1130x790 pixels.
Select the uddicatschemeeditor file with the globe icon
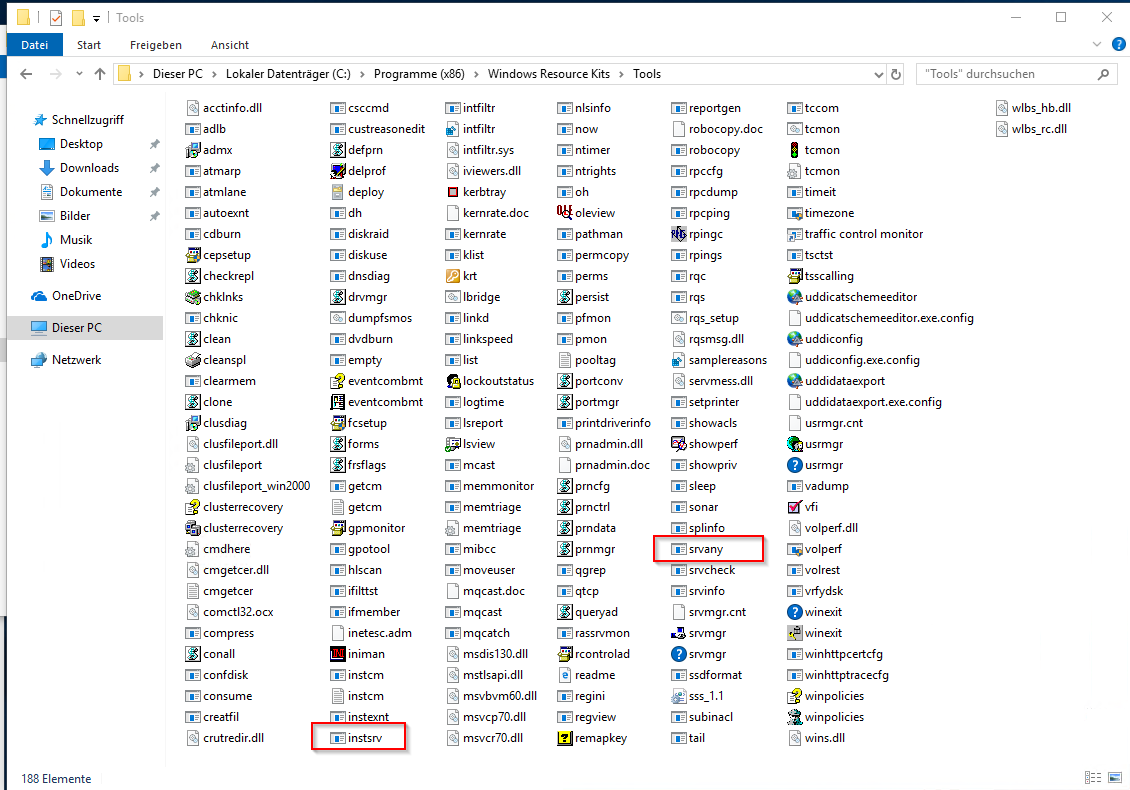point(853,297)
